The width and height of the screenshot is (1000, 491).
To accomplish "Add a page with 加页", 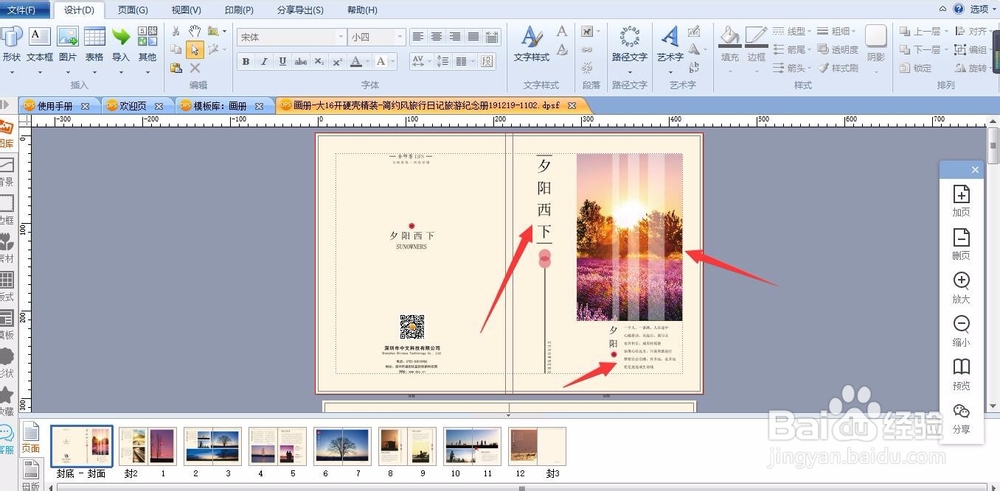I will click(961, 201).
